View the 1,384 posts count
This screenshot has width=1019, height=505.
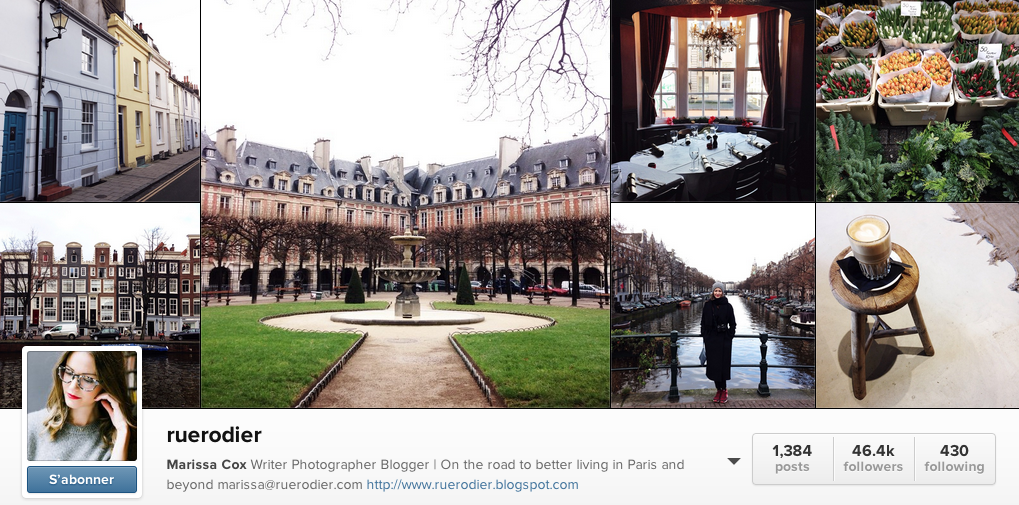(x=792, y=458)
